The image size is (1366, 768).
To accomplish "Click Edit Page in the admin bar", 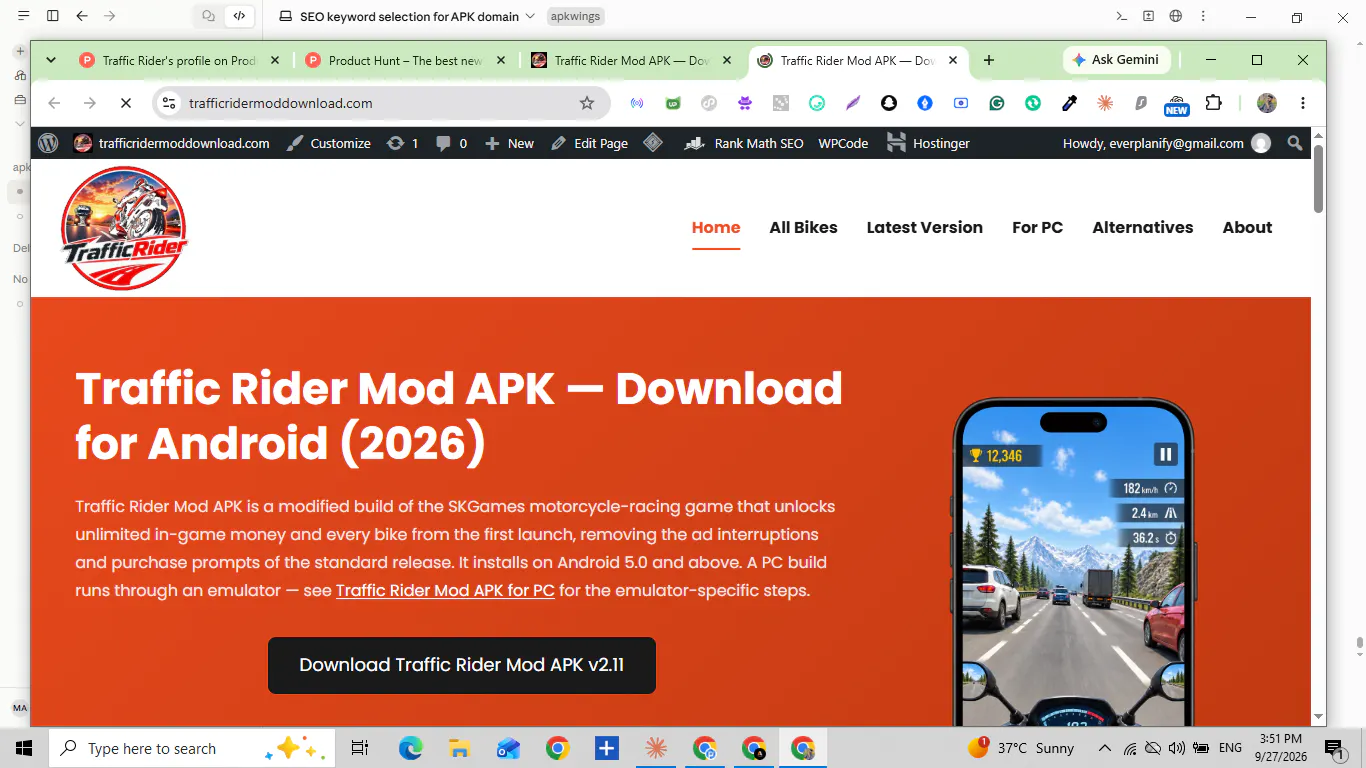I will coord(589,143).
